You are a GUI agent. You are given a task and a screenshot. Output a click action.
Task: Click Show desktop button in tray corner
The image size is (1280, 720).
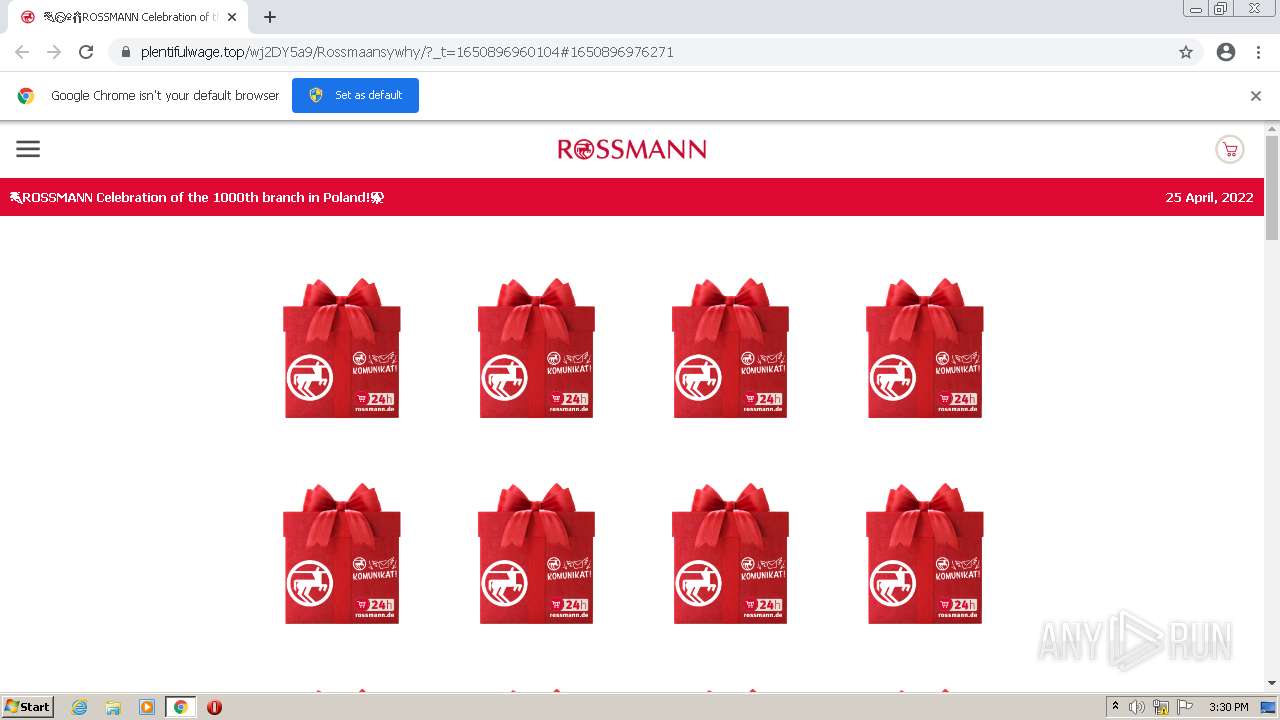[x=1269, y=707]
